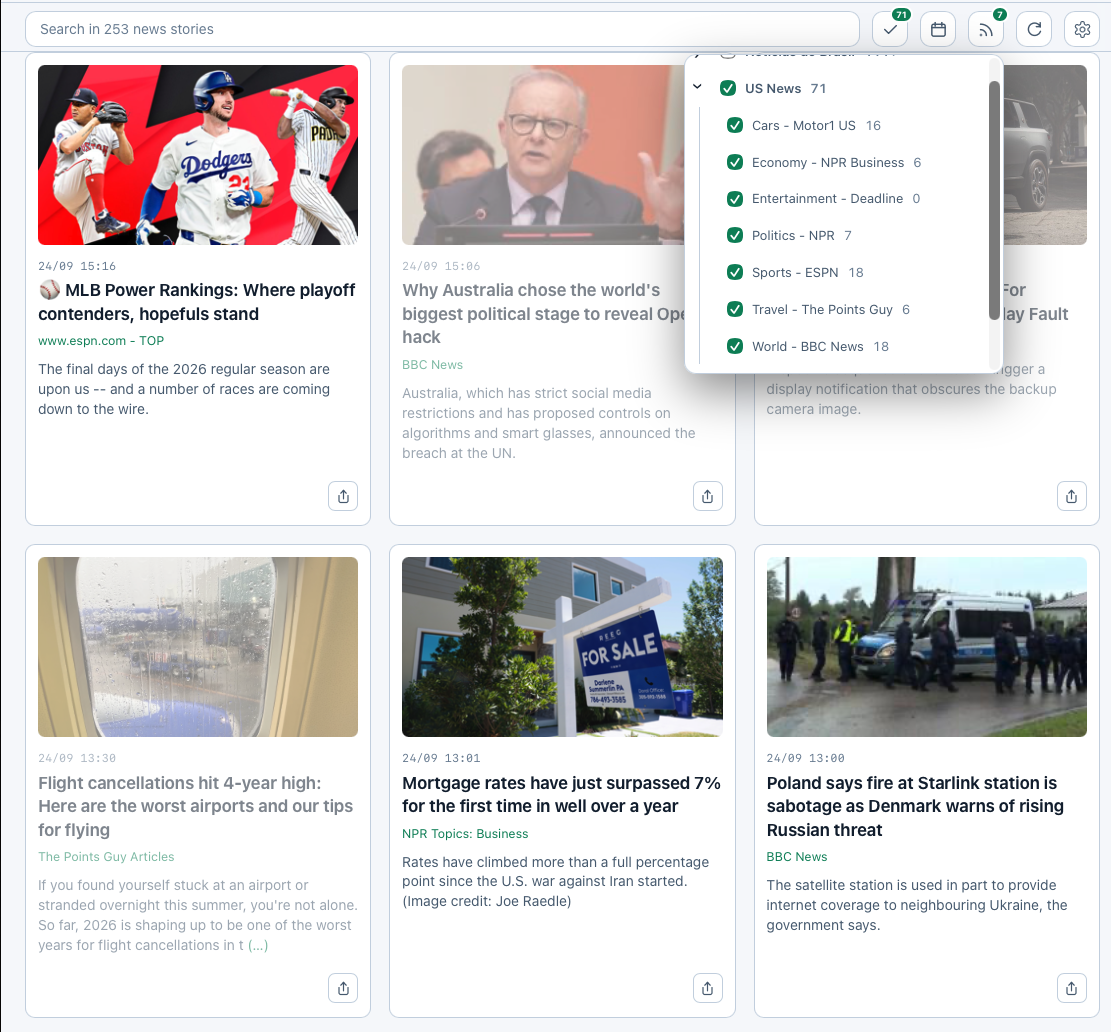Click the mark-as-read checkmark icon with 71 badge
This screenshot has height=1032, width=1111.
pyautogui.click(x=890, y=30)
